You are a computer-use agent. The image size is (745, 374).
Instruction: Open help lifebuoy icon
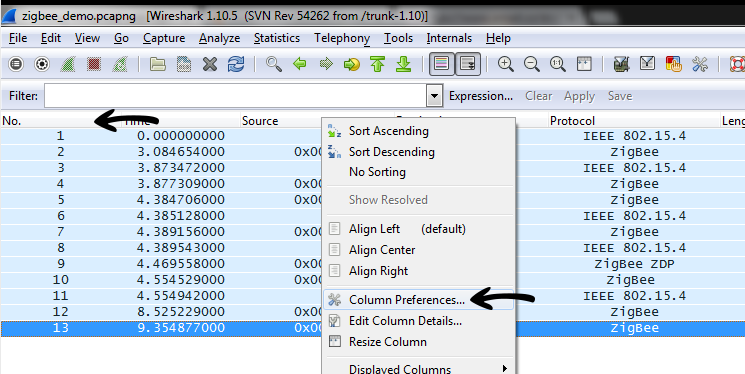point(737,64)
